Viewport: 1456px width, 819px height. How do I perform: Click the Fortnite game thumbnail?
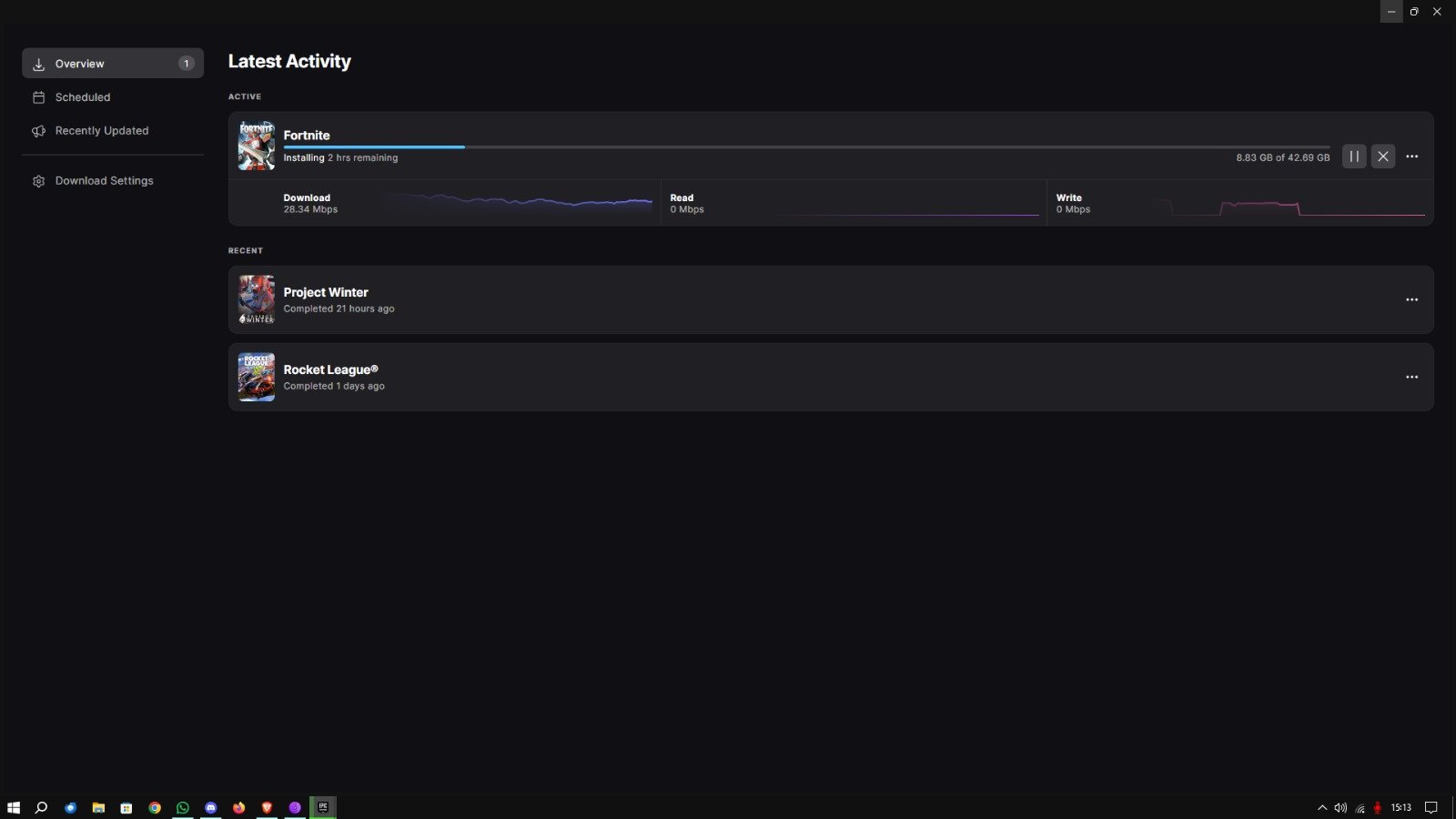point(256,146)
